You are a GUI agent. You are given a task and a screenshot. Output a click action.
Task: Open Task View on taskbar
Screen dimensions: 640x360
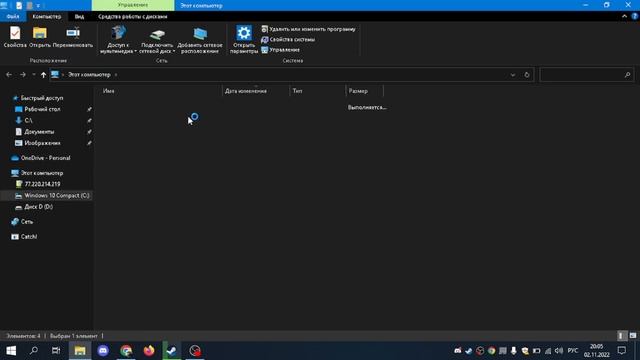(56, 351)
